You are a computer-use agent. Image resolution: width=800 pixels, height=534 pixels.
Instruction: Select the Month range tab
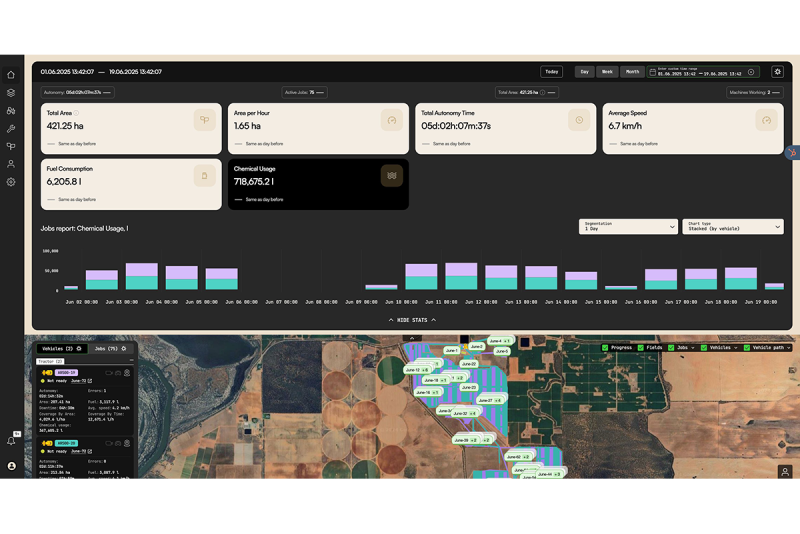[632, 72]
